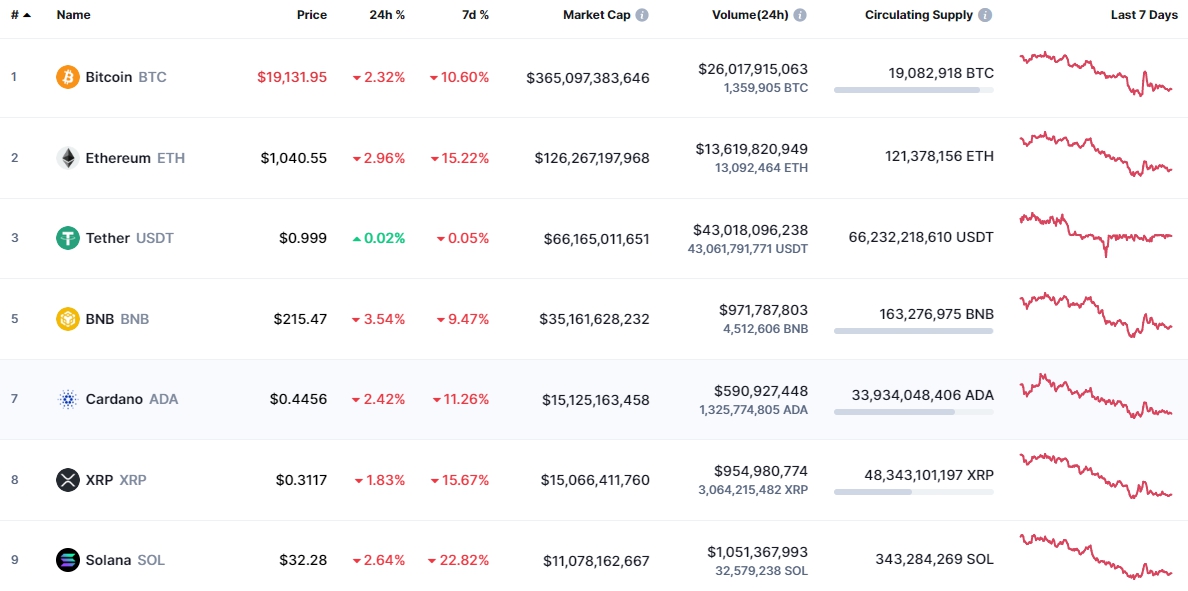The image size is (1188, 591).
Task: Click the Cardano blue logo
Action: click(x=67, y=399)
